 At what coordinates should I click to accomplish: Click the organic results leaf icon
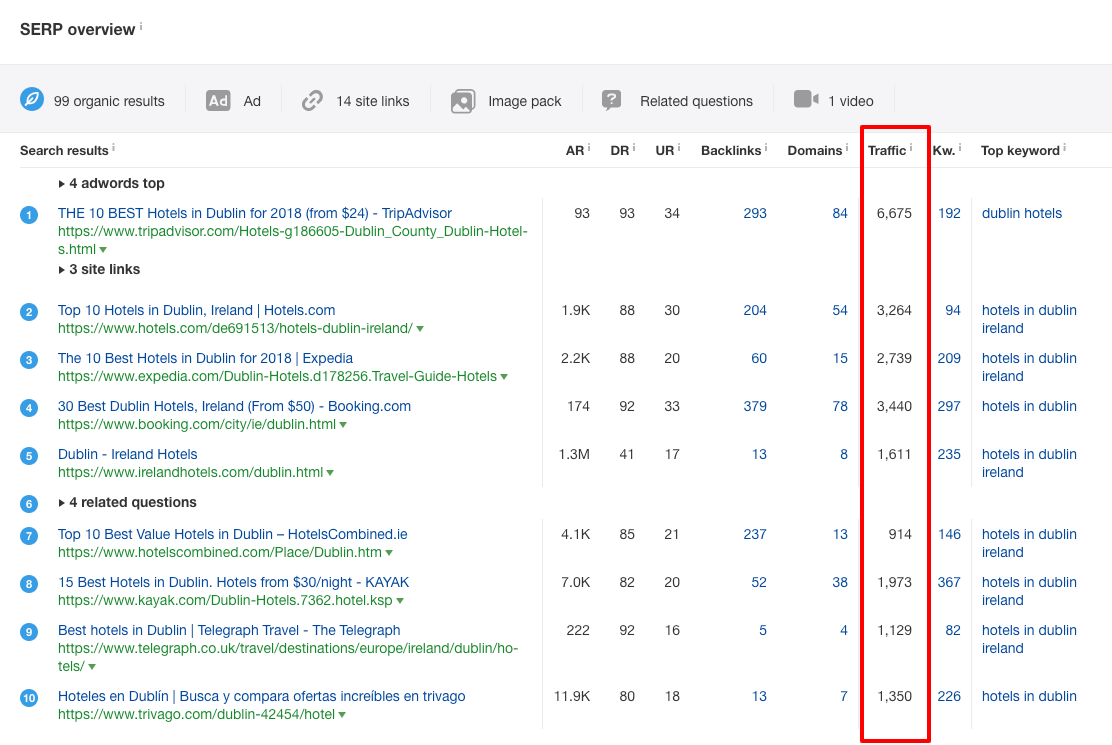pyautogui.click(x=32, y=100)
